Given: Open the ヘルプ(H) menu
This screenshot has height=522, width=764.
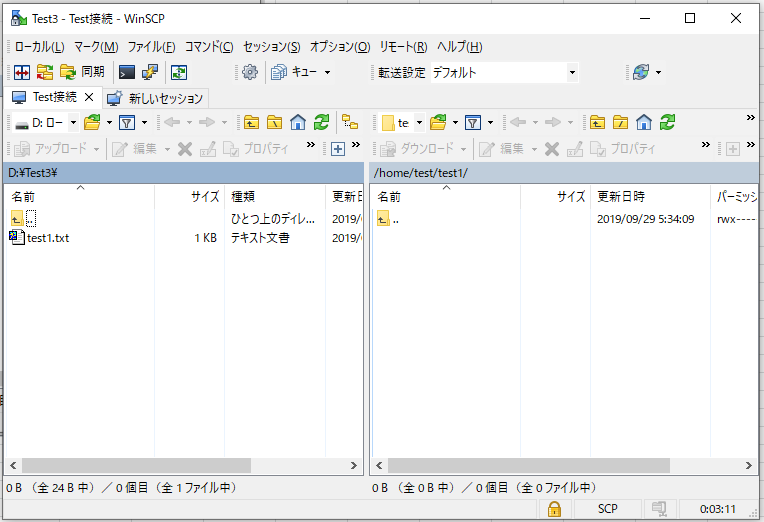Looking at the screenshot, I should [459, 47].
